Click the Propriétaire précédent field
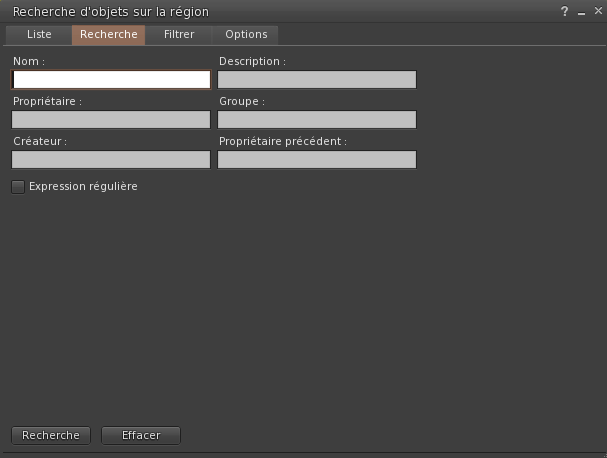The height and width of the screenshot is (458, 607). click(x=316, y=160)
